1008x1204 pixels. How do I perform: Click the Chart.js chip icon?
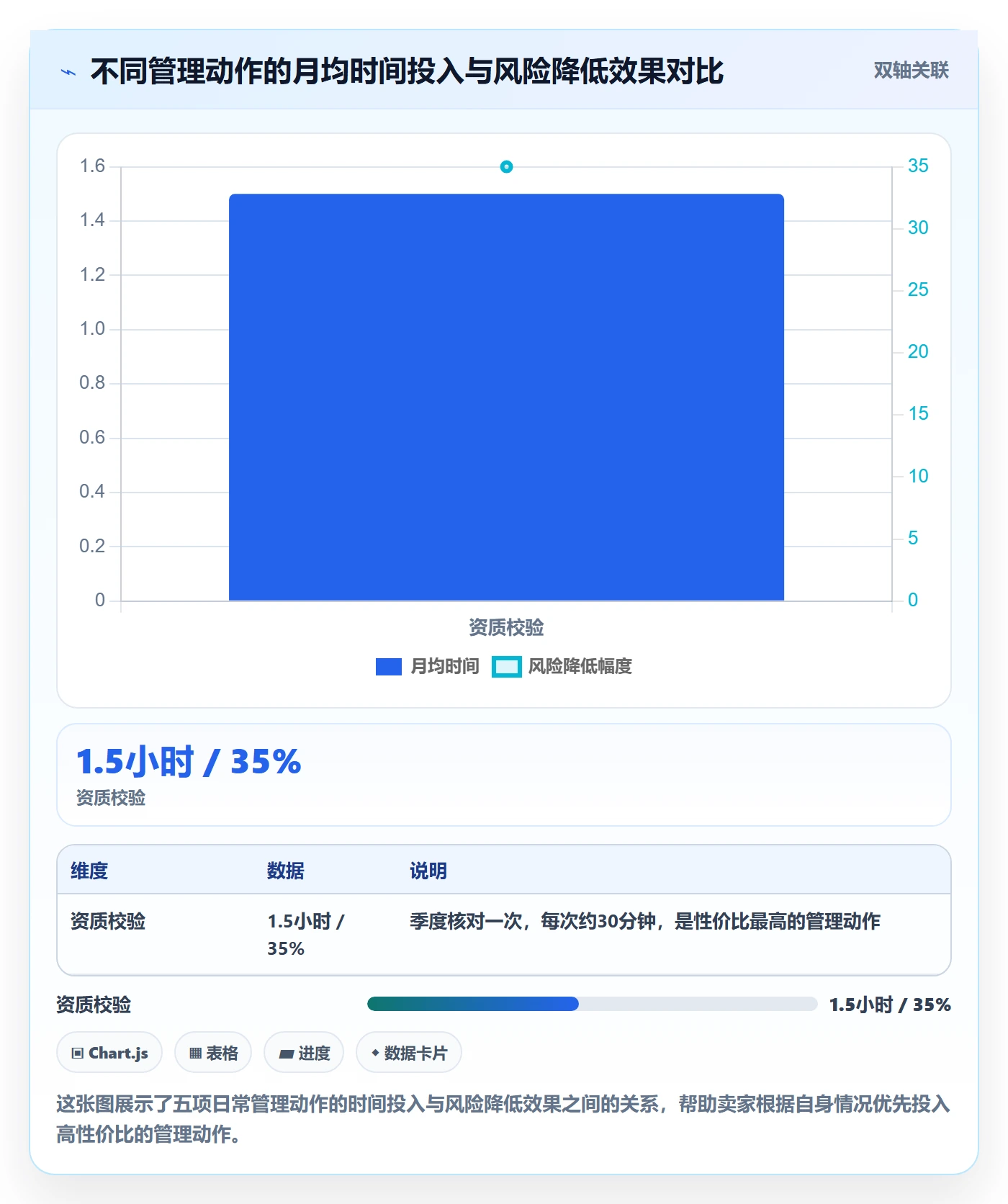coord(78,1053)
